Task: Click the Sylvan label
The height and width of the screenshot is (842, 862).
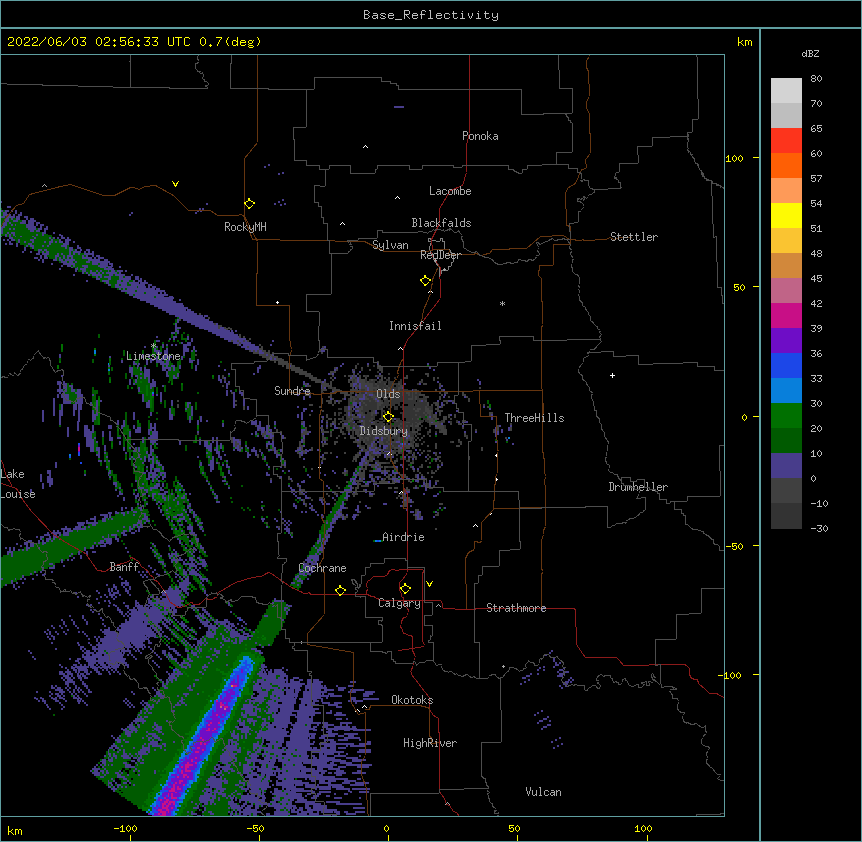Action: pyautogui.click(x=390, y=245)
